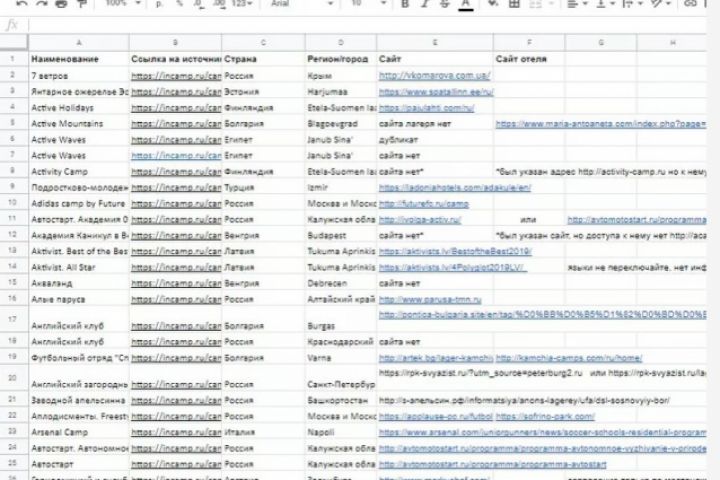
Task: Toggle italic formatting
Action: coord(425,4)
